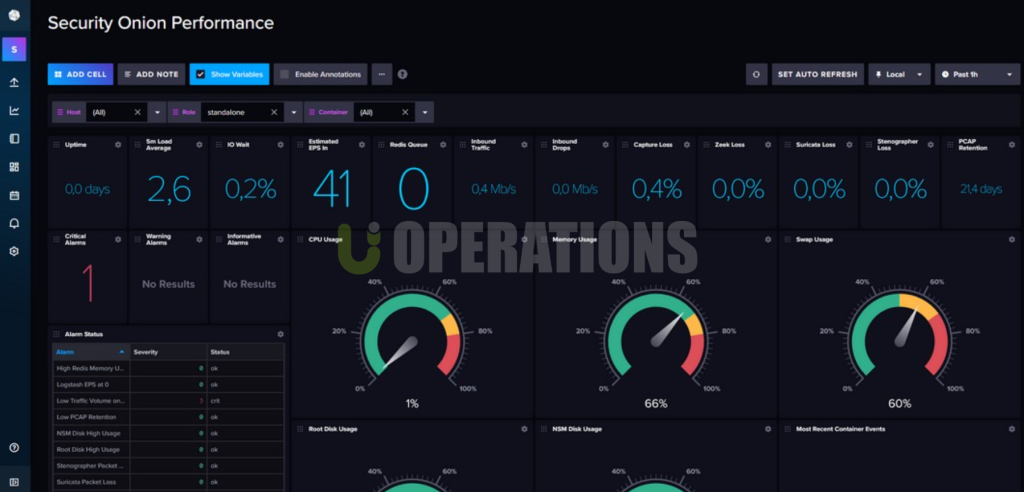Open the Local timezone dropdown

[x=899, y=74]
